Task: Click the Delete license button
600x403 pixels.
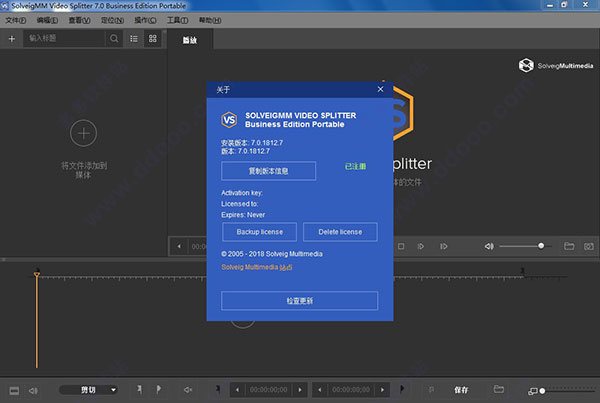Action: (340, 232)
